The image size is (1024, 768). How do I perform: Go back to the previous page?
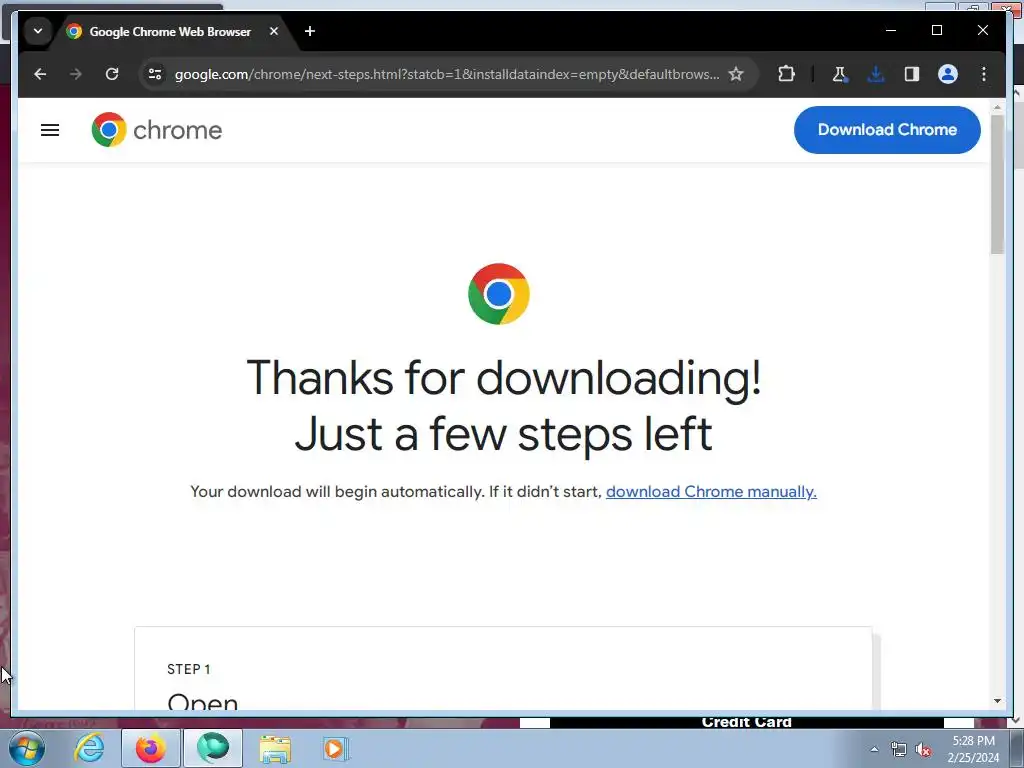coord(40,74)
